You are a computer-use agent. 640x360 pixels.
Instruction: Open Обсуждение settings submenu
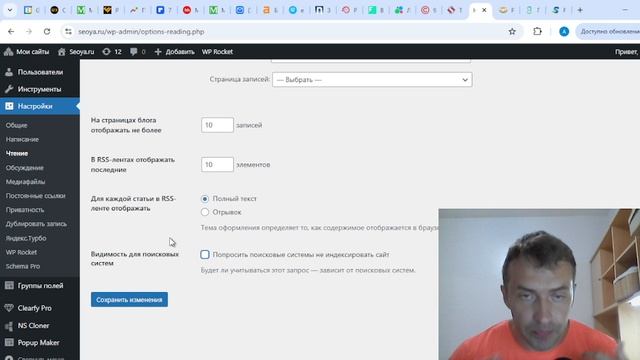[x=24, y=168]
